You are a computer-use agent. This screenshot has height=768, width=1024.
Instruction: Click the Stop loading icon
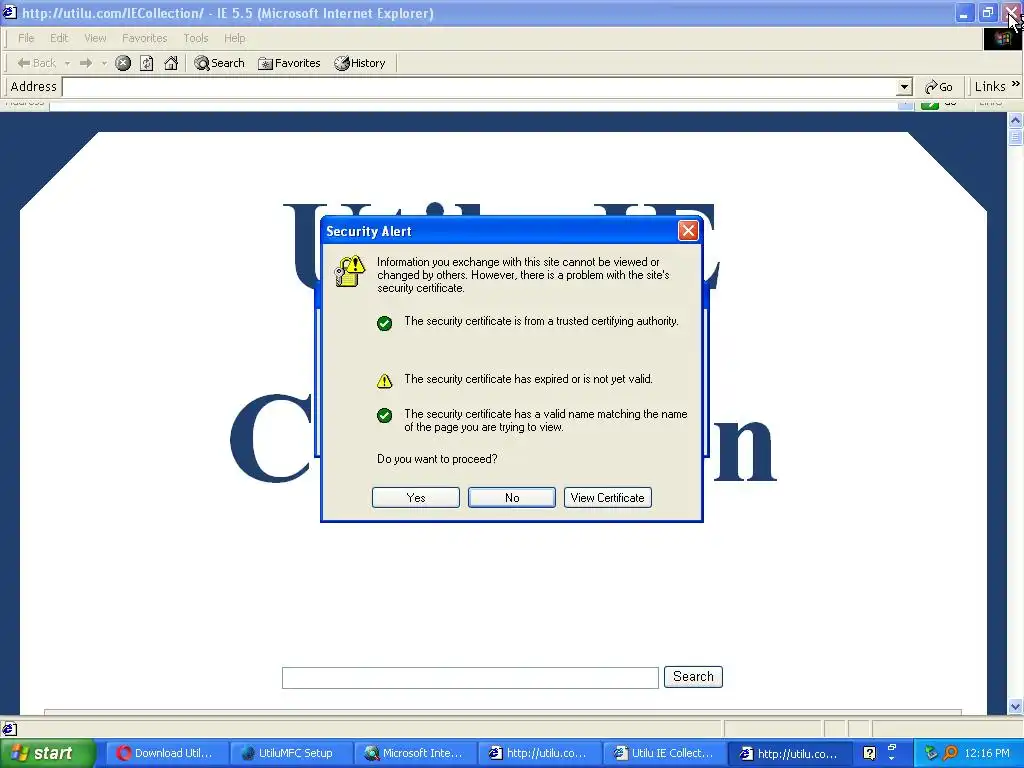pyautogui.click(x=123, y=63)
